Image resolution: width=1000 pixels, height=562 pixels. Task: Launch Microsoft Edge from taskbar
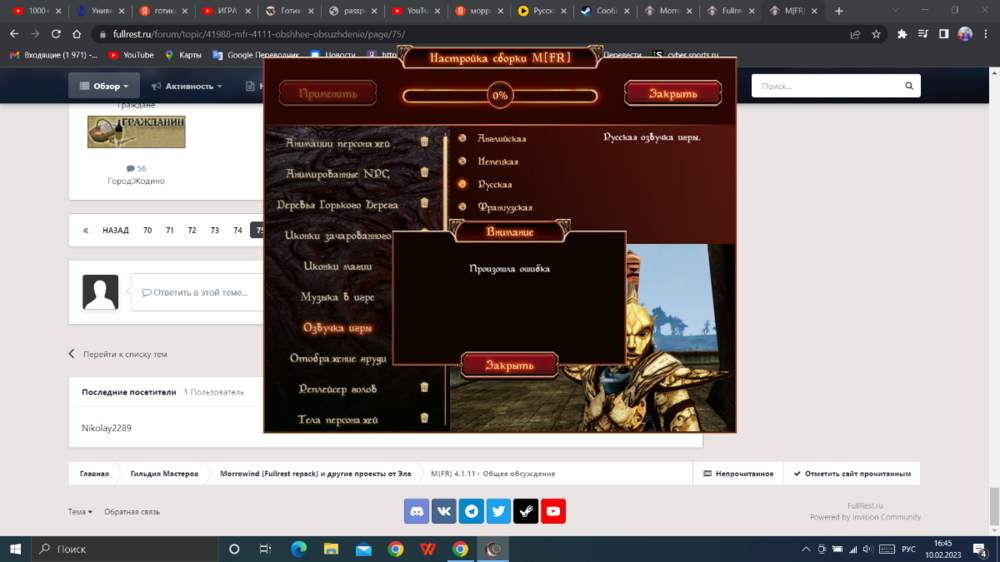(298, 549)
